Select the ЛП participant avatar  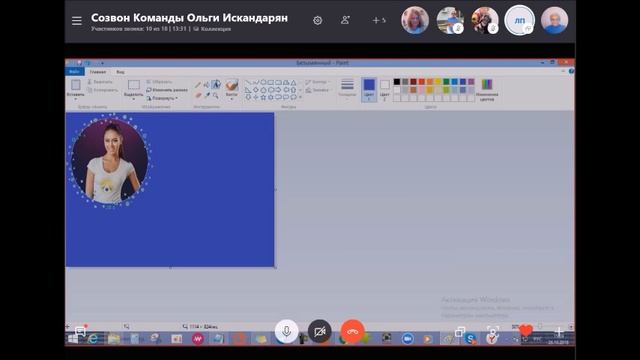click(520, 20)
